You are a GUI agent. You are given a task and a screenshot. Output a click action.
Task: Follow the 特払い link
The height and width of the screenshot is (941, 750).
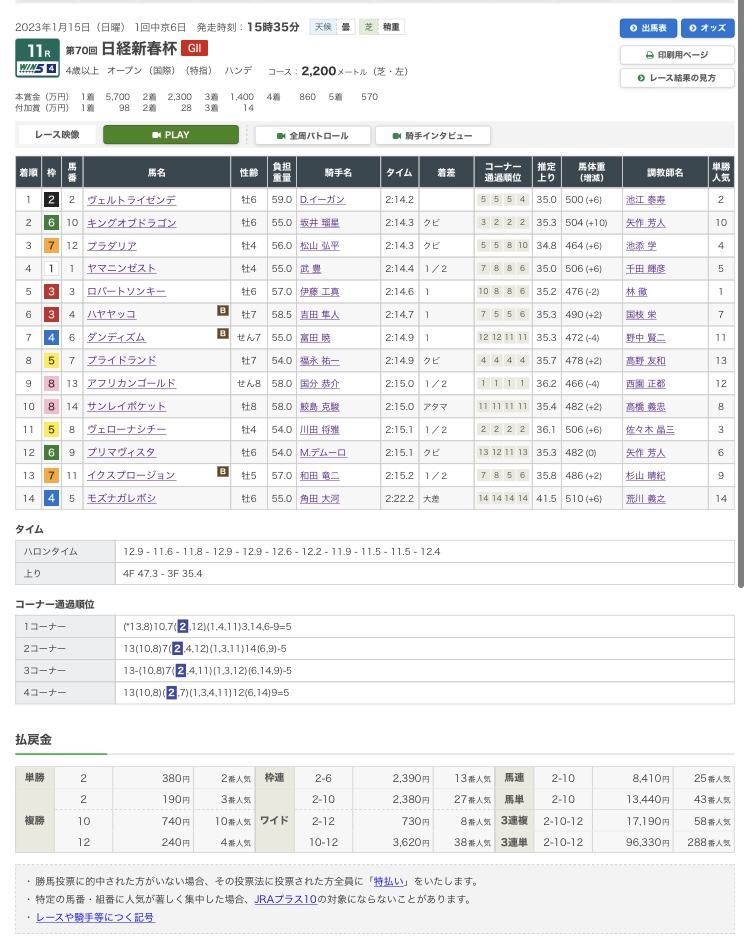388,882
